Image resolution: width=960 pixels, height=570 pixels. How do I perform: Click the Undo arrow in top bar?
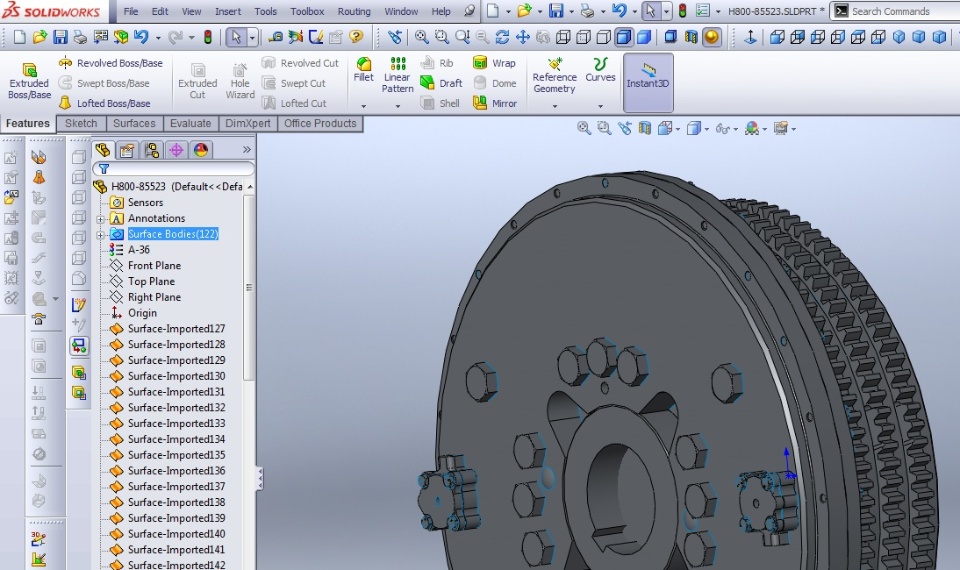tap(619, 10)
